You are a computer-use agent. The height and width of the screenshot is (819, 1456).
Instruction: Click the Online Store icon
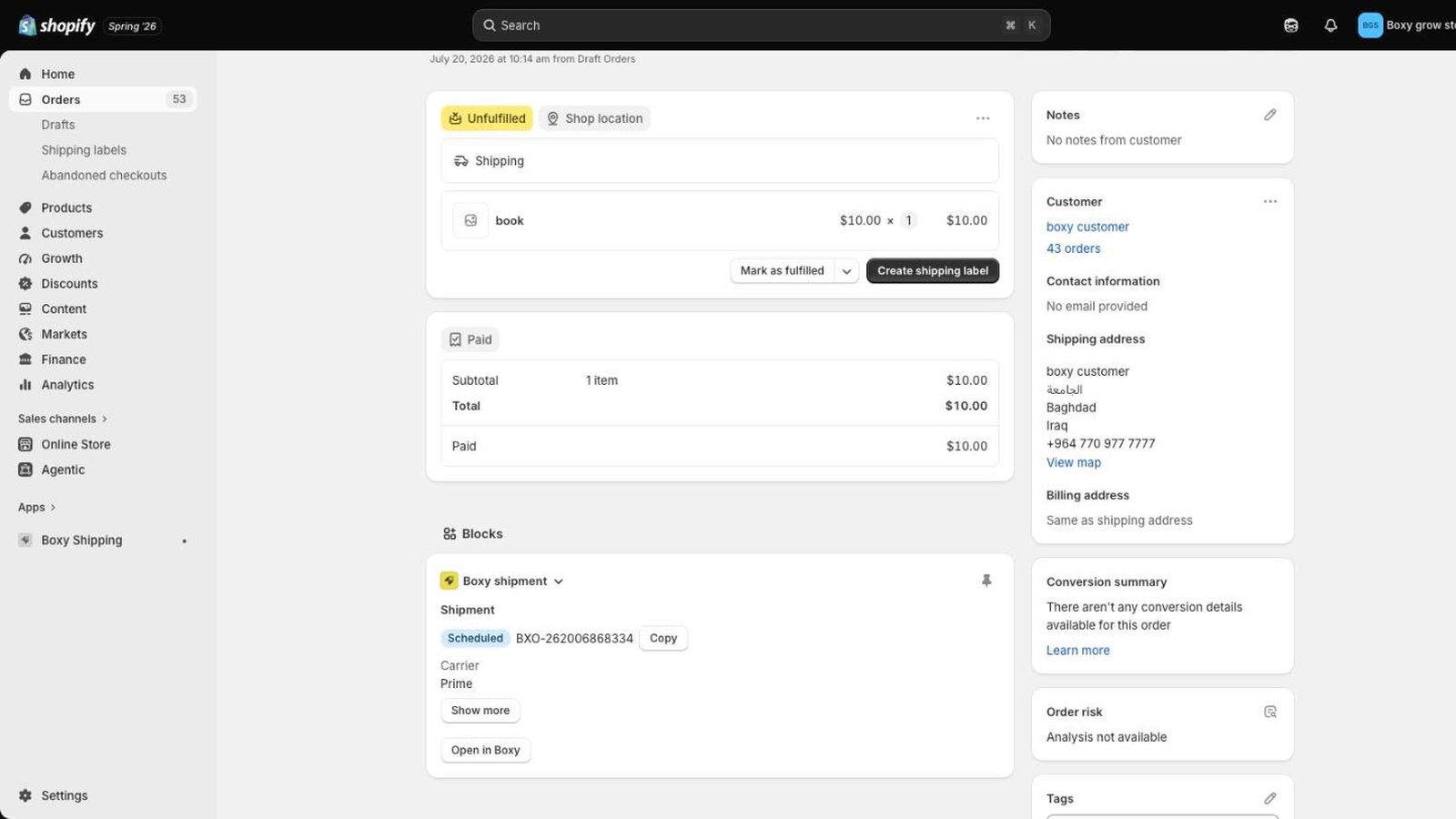25,444
